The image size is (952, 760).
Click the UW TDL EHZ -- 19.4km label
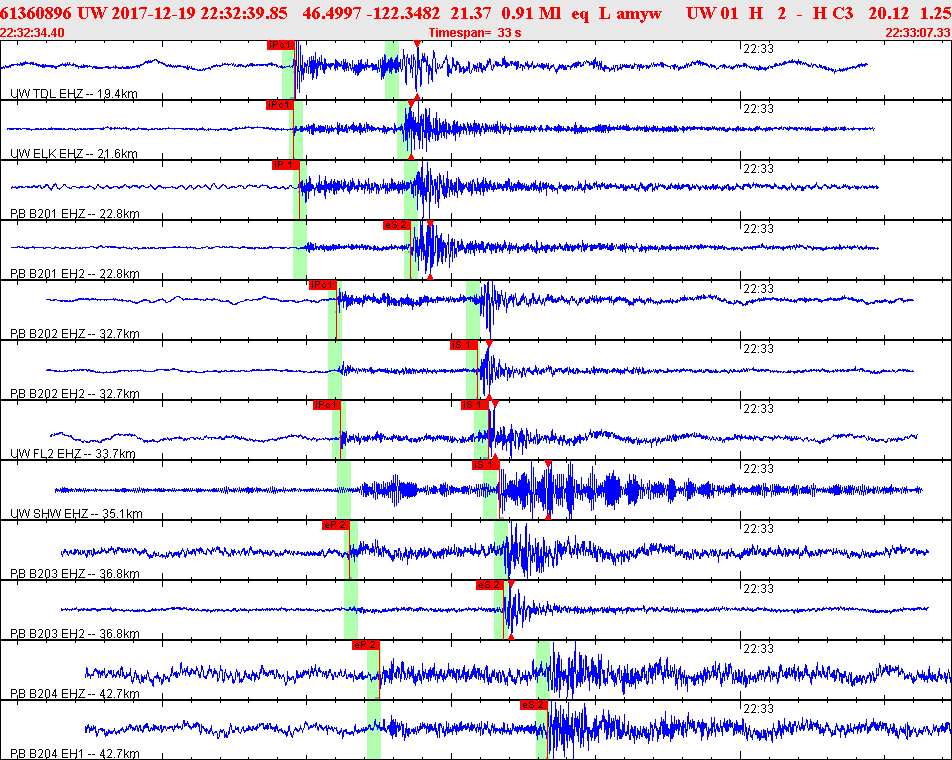[x=74, y=93]
